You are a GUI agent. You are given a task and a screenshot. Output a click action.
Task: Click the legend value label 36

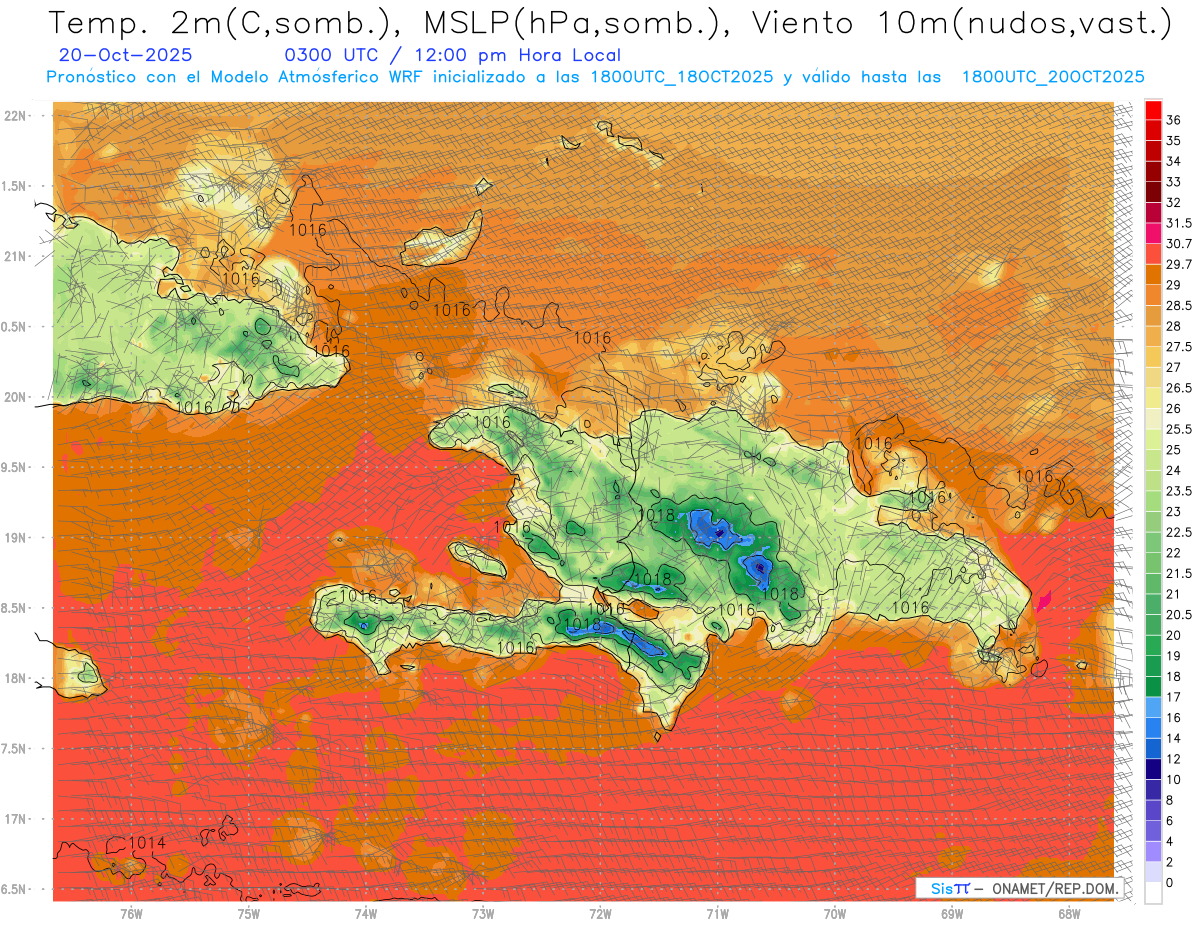coord(1174,120)
